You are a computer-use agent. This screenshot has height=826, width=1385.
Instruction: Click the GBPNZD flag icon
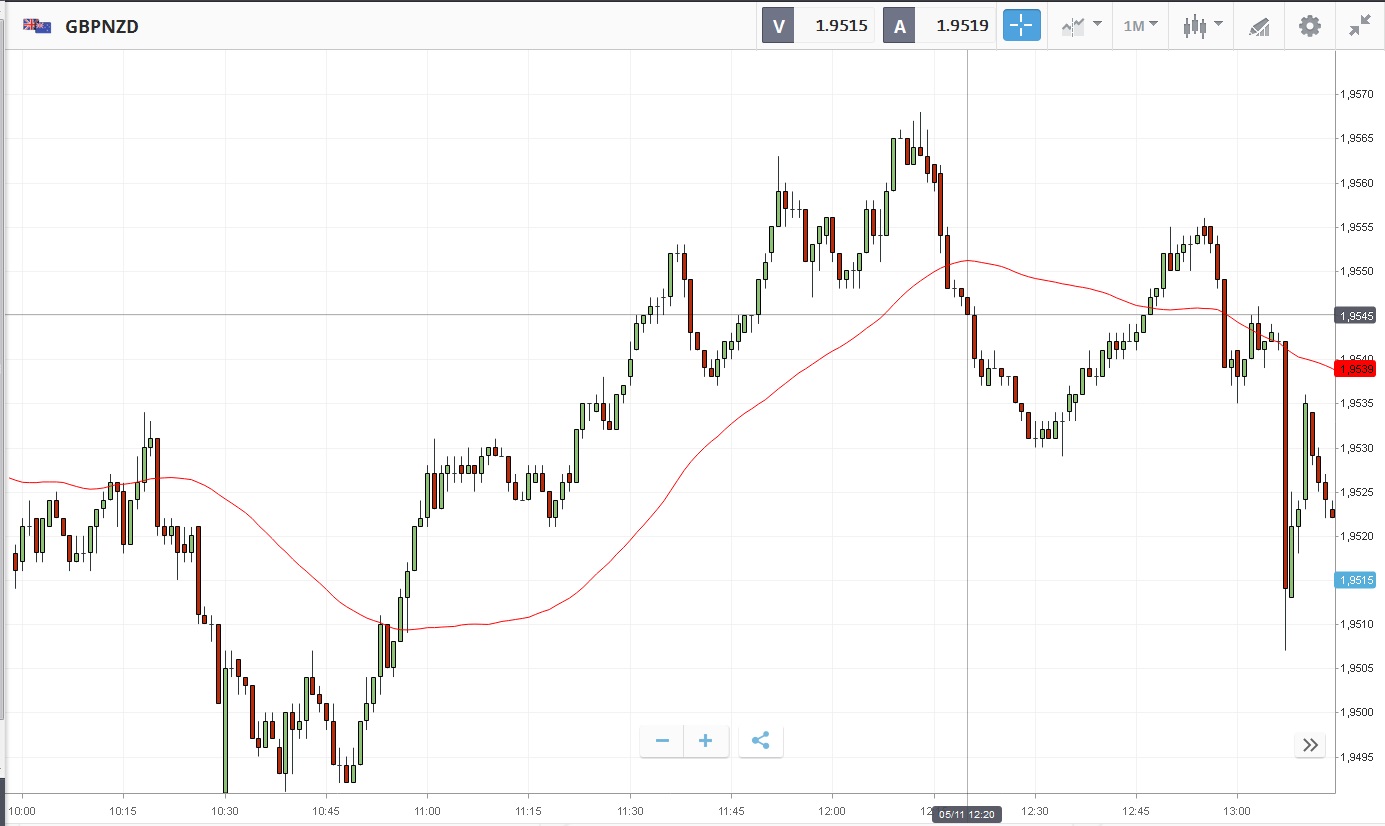(38, 26)
